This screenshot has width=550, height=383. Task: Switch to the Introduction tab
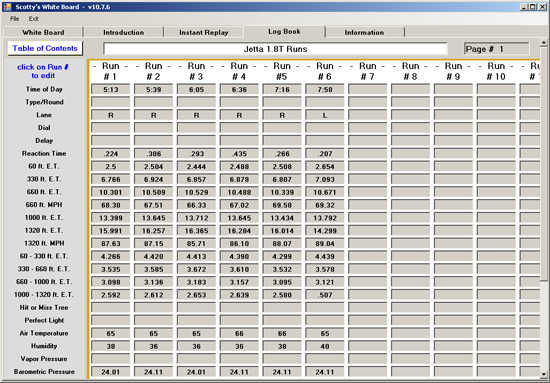click(123, 32)
